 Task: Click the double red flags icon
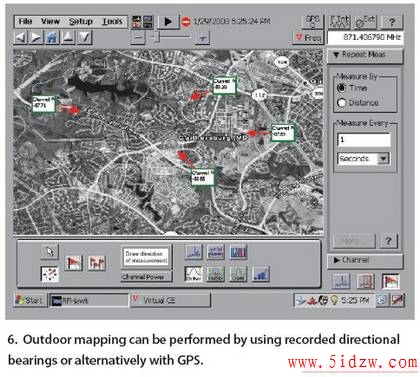(x=97, y=263)
